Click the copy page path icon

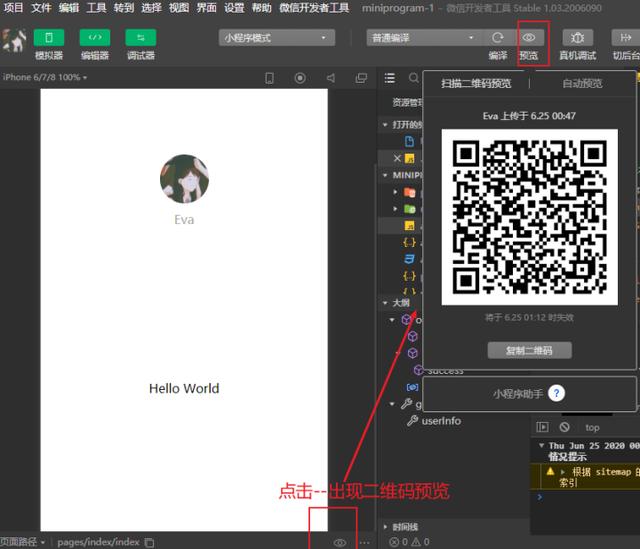tap(149, 542)
